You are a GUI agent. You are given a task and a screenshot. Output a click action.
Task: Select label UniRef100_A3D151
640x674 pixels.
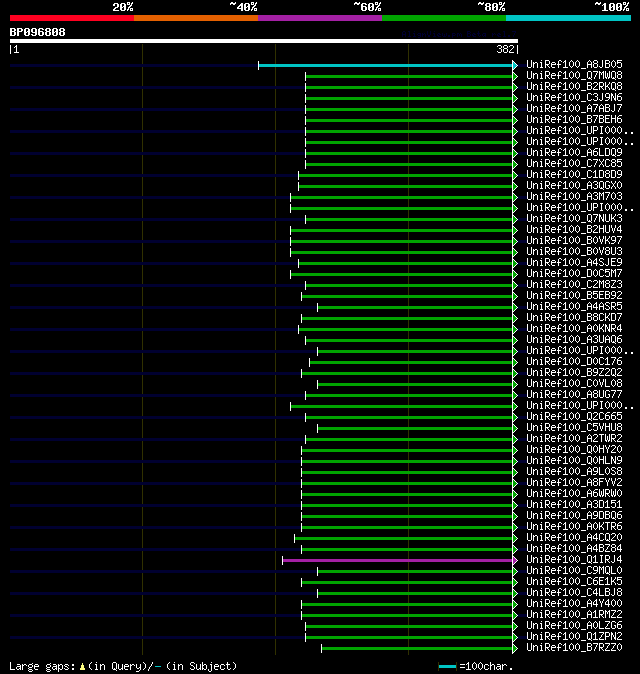point(574,505)
